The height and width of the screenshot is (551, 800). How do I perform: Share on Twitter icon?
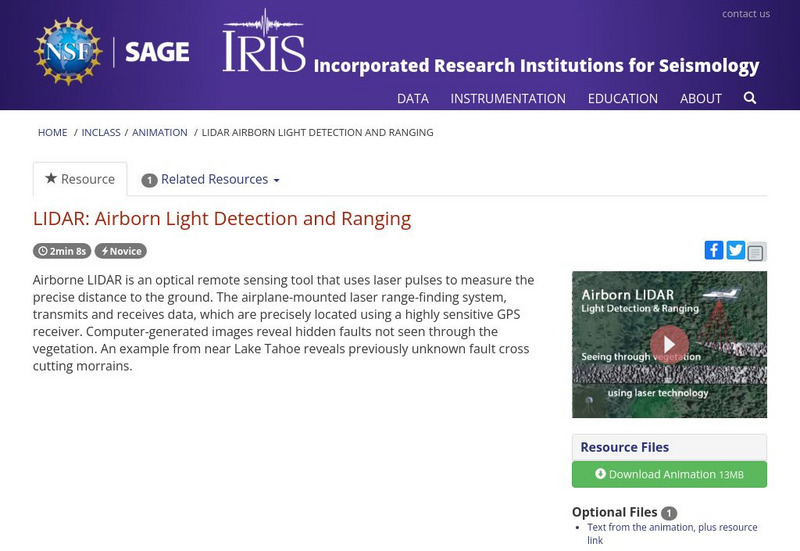coord(735,250)
